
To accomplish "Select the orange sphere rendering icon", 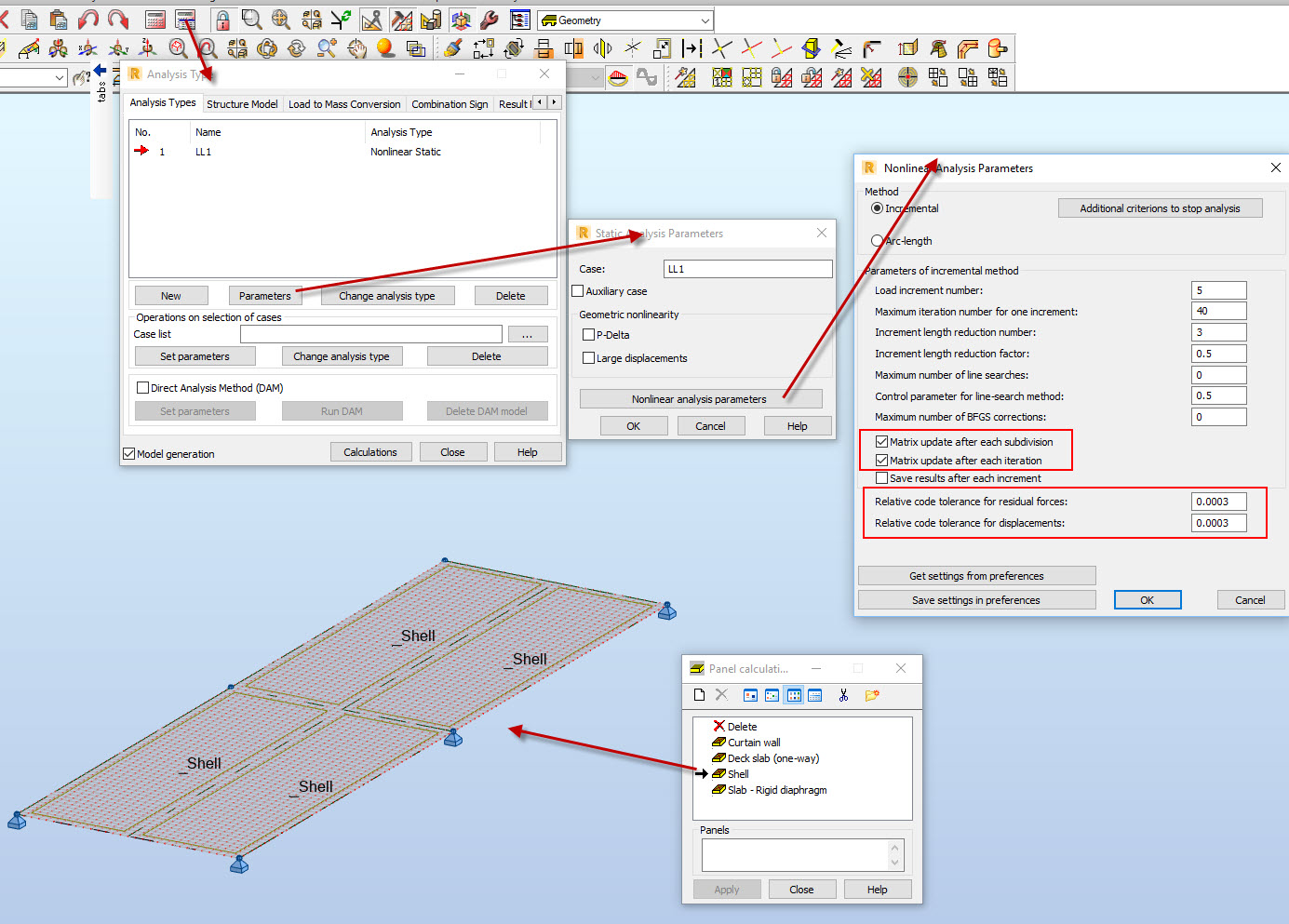I will (x=385, y=48).
